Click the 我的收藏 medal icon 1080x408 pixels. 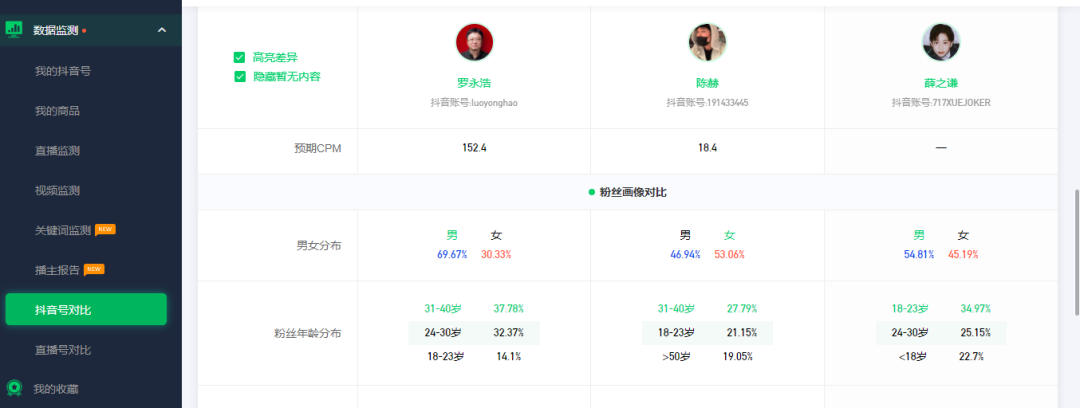pos(13,389)
